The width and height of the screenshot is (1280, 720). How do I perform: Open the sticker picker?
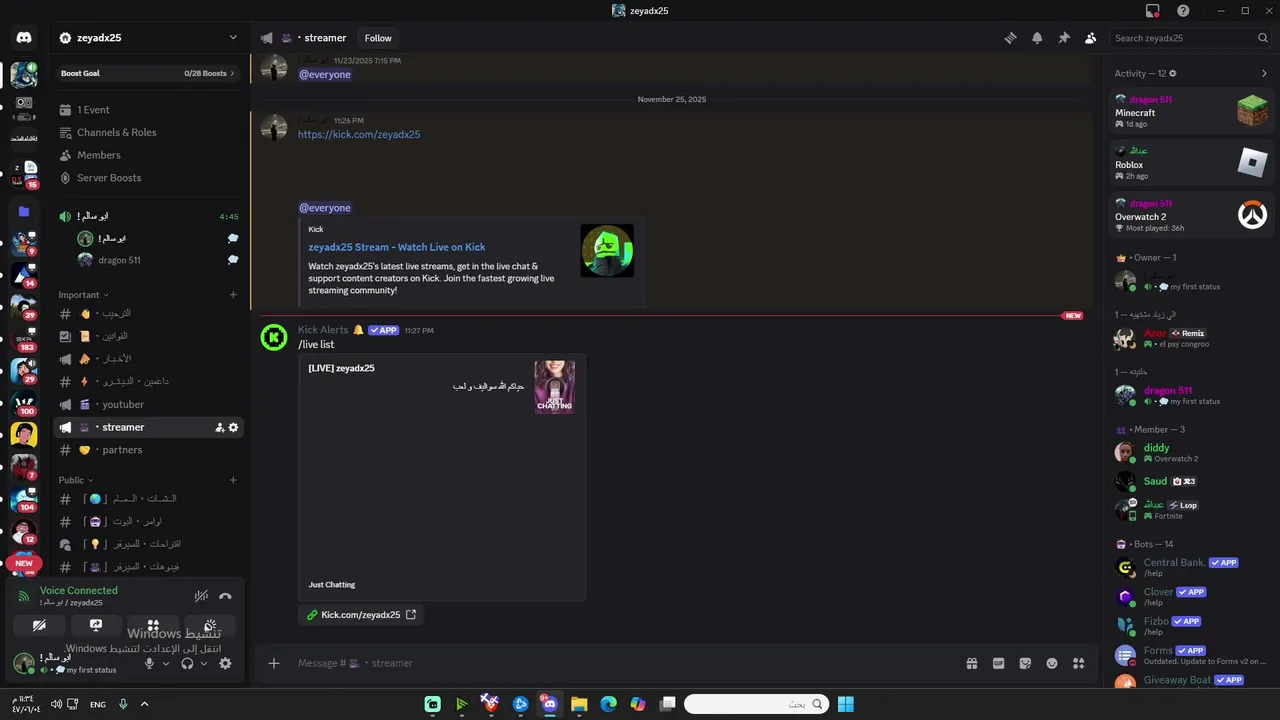coord(1025,663)
